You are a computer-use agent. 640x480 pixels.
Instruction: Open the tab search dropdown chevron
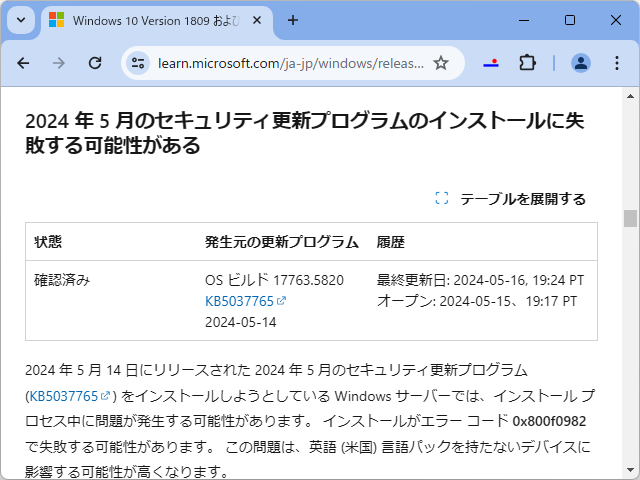21,20
